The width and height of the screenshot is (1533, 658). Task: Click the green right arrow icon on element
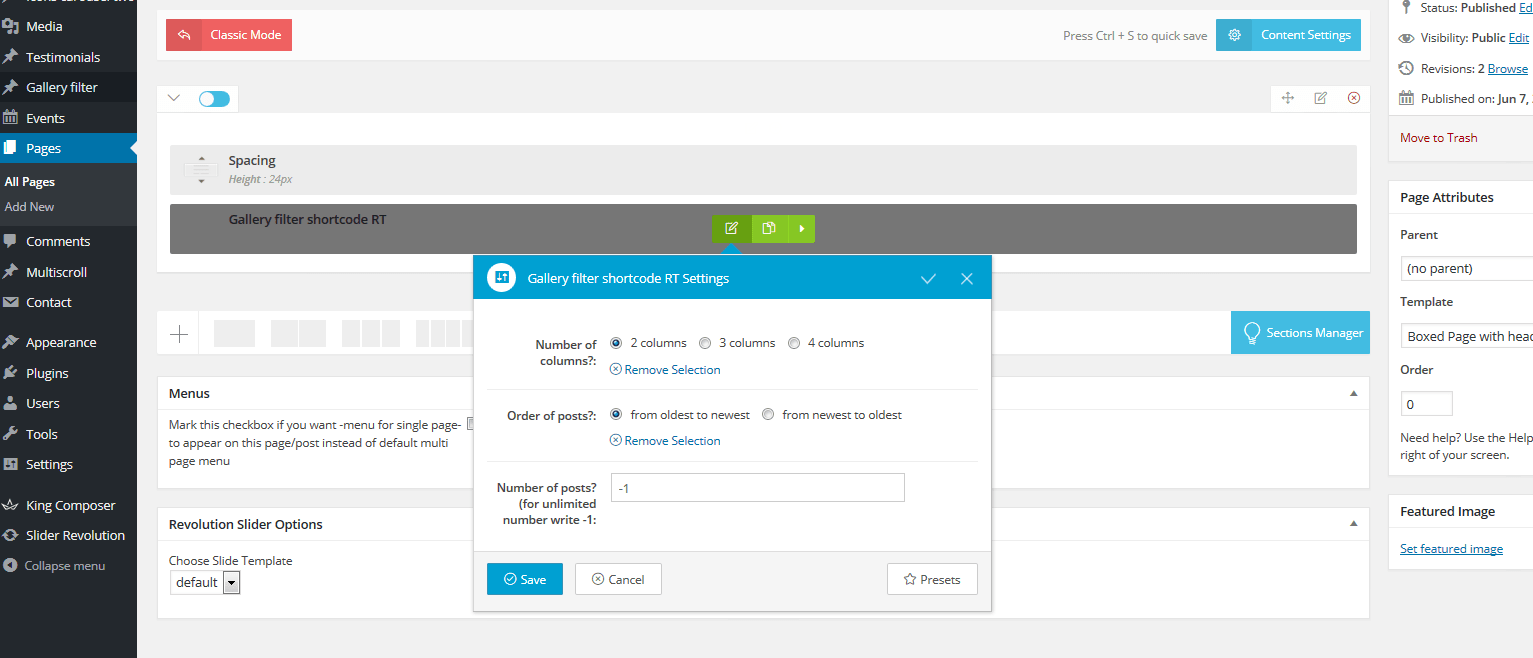[x=801, y=228]
